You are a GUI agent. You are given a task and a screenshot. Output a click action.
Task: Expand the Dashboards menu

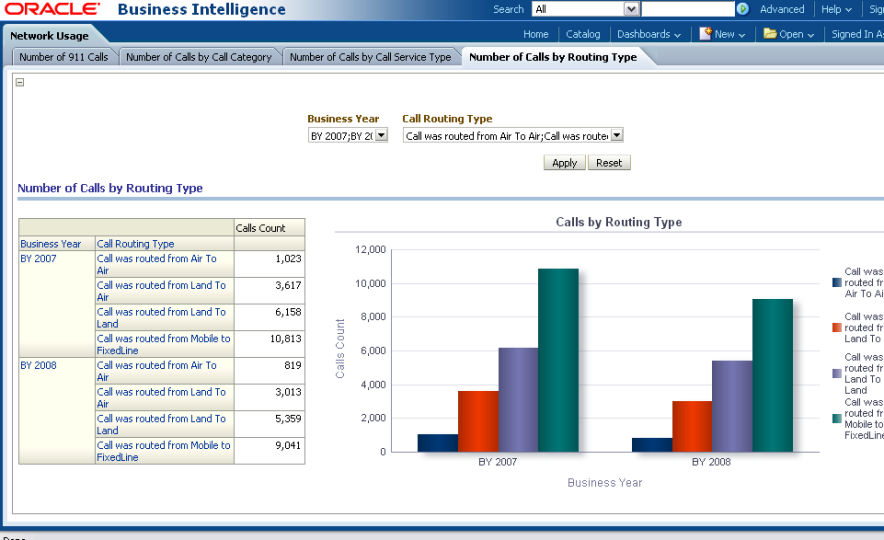[649, 34]
